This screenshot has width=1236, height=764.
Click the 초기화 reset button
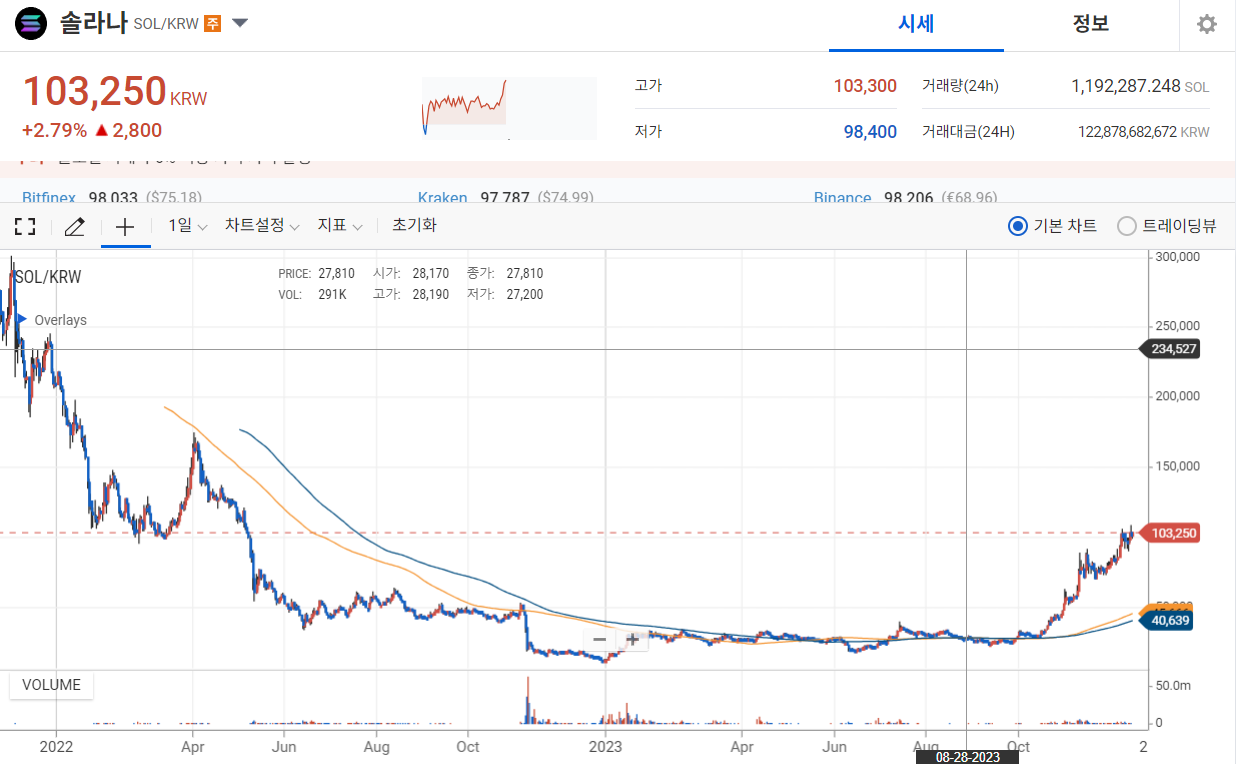click(x=414, y=226)
